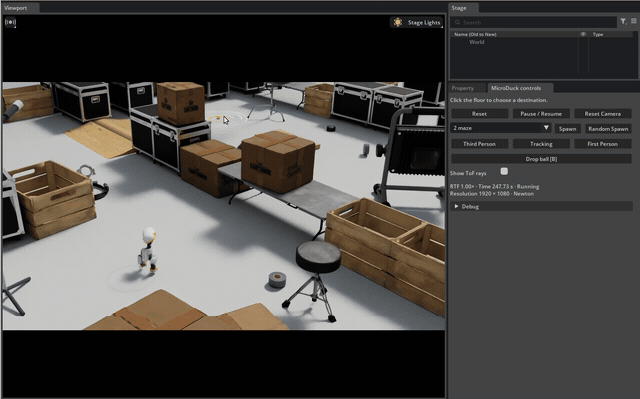Select the World prim in the stage tree
This screenshot has height=399, width=640.
(476, 42)
